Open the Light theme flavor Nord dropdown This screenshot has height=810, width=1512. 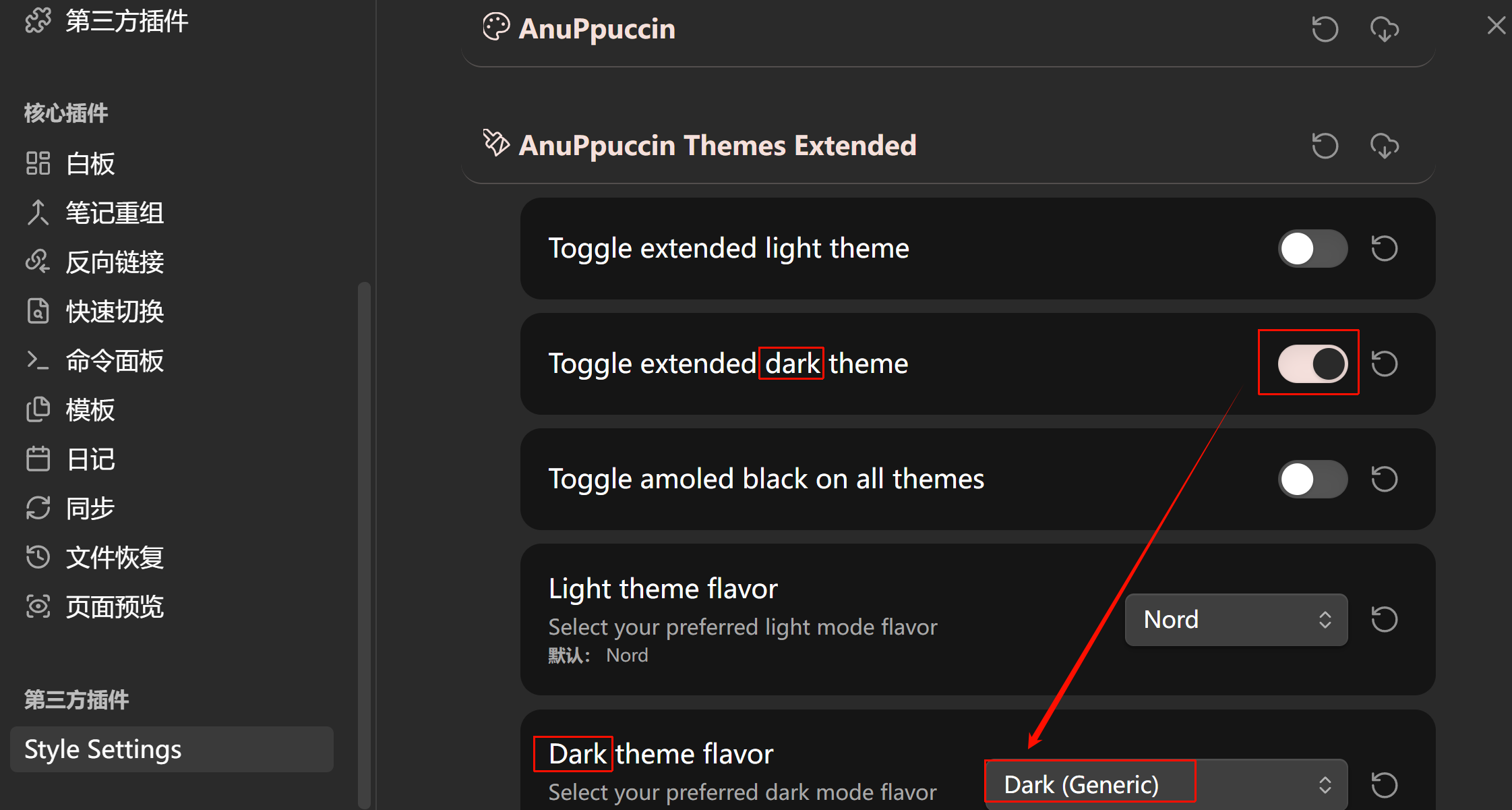[x=1236, y=619]
